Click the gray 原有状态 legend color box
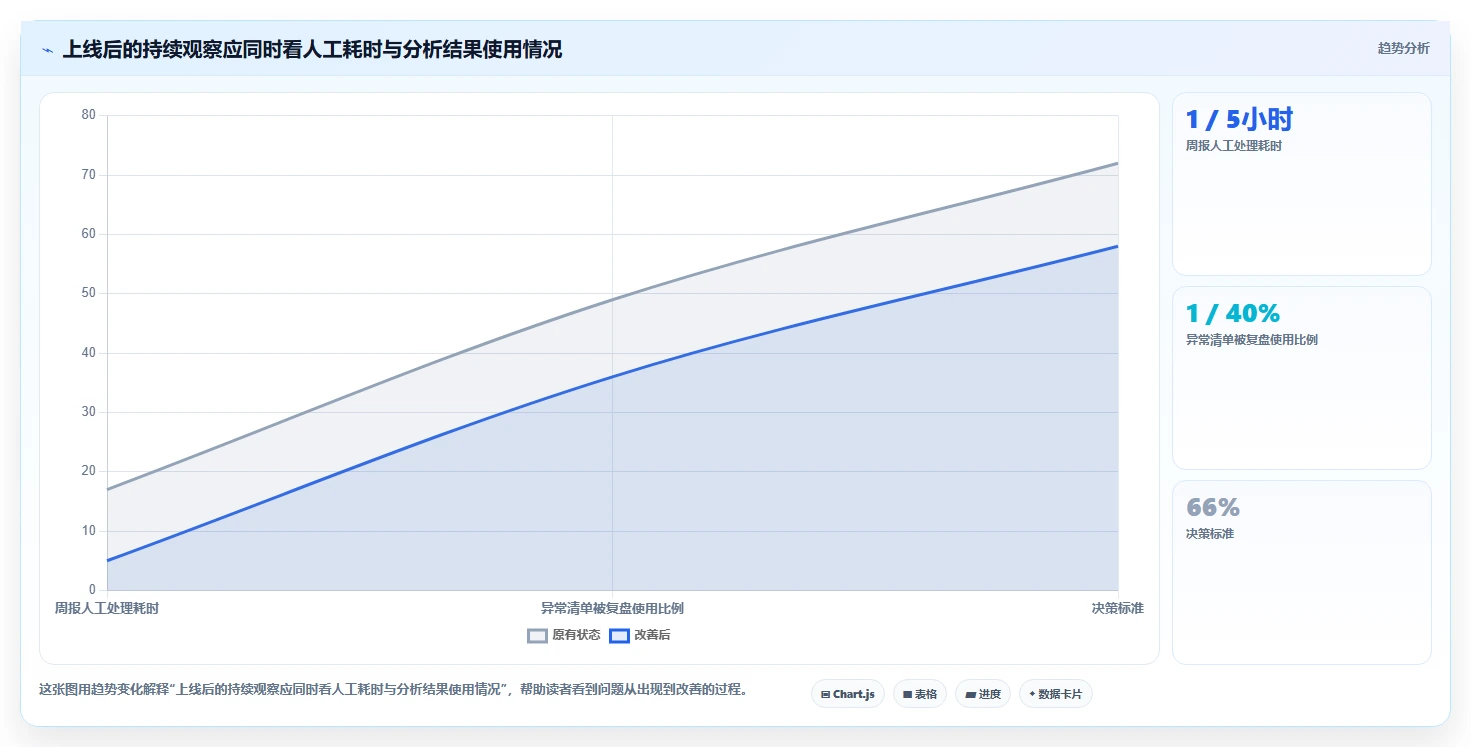1471x747 pixels. coord(537,635)
